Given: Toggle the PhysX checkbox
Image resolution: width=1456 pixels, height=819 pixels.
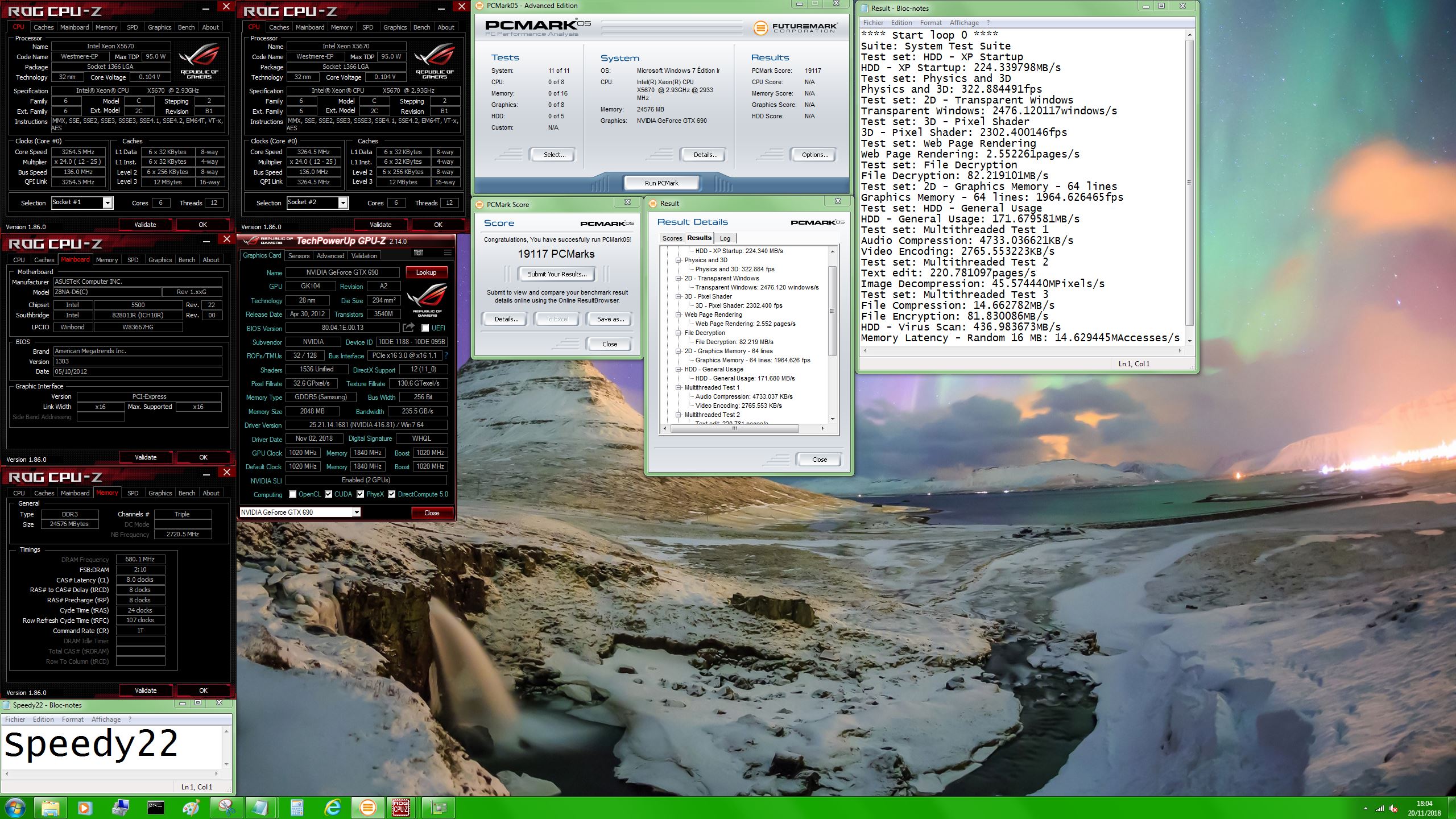Looking at the screenshot, I should pyautogui.click(x=361, y=494).
